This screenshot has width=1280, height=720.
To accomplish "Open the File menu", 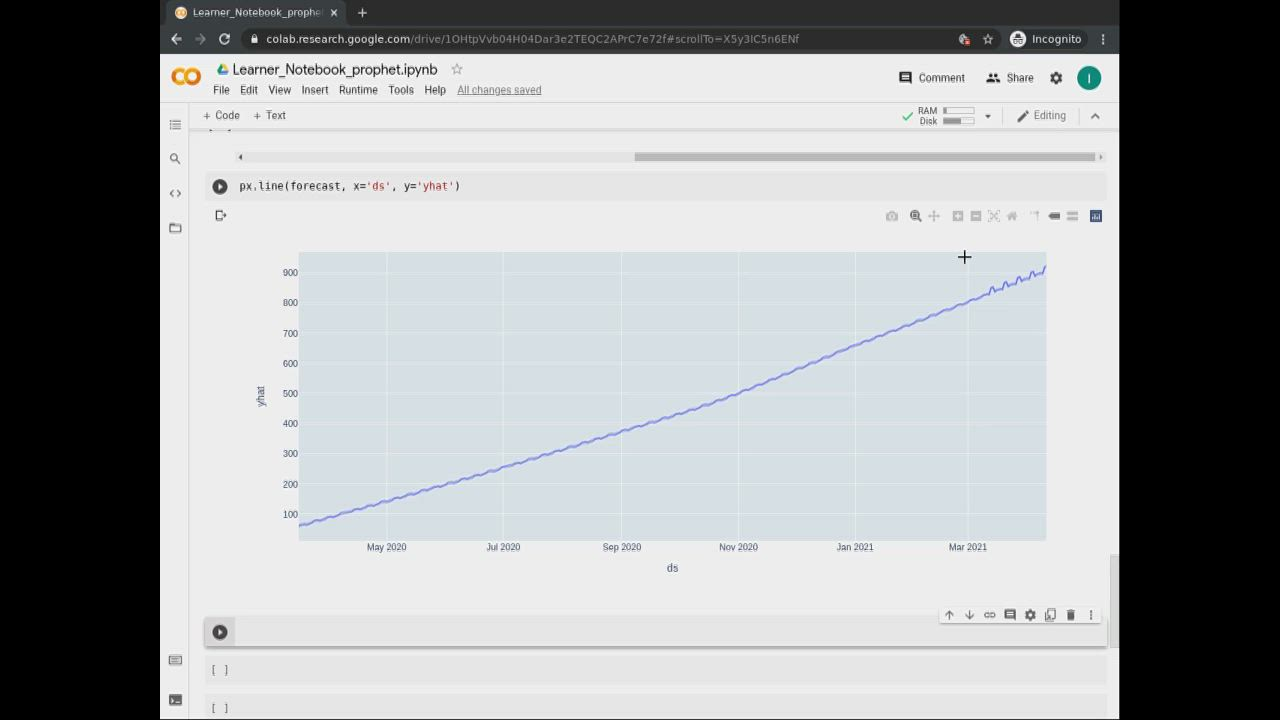I will (x=221, y=90).
